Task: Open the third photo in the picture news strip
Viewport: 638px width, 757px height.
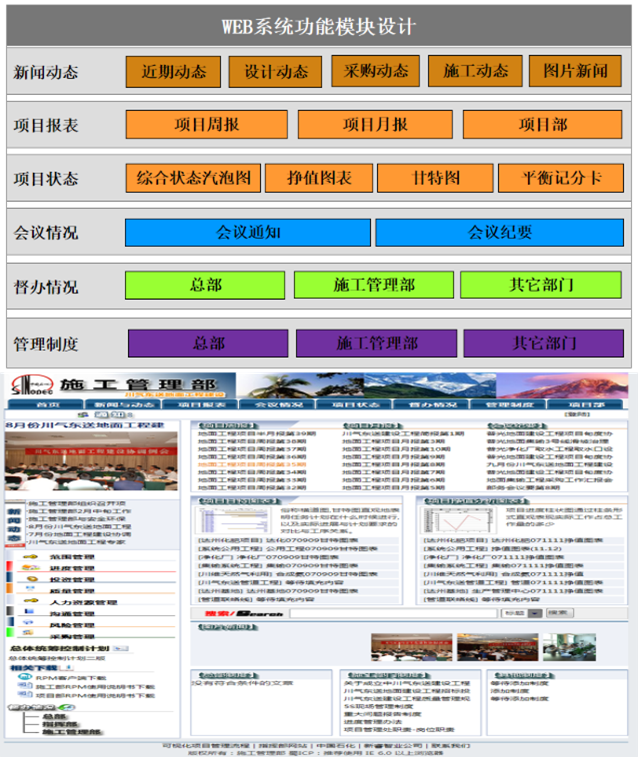Action: pyautogui.click(x=569, y=647)
